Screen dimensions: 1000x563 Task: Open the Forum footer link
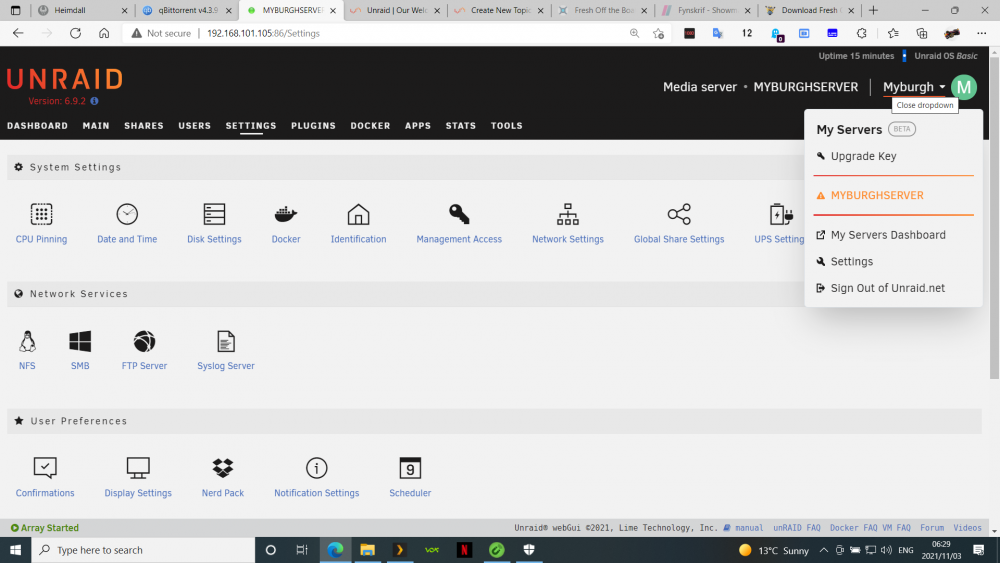tap(932, 528)
